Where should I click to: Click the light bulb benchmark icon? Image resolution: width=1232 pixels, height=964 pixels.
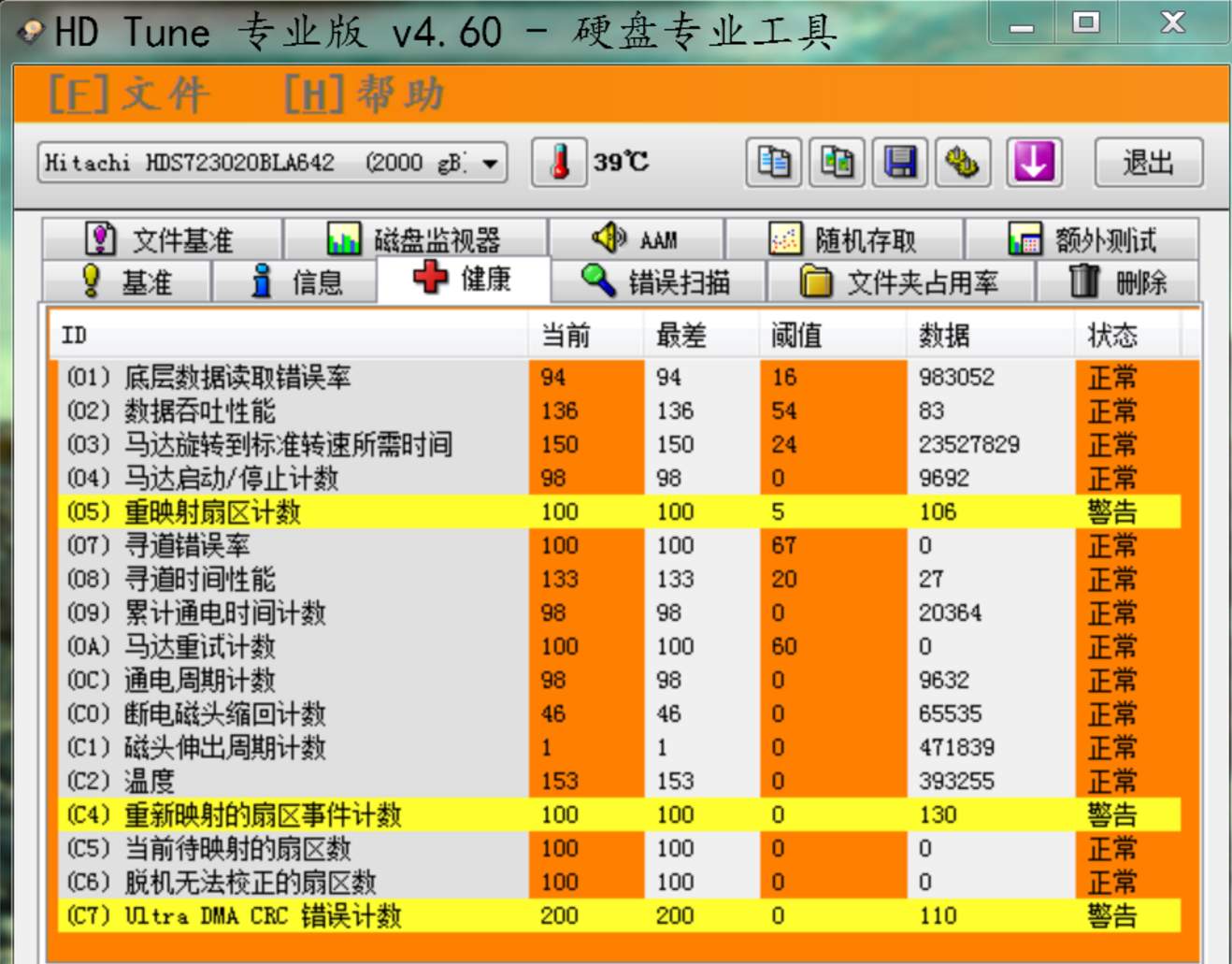click(x=91, y=280)
